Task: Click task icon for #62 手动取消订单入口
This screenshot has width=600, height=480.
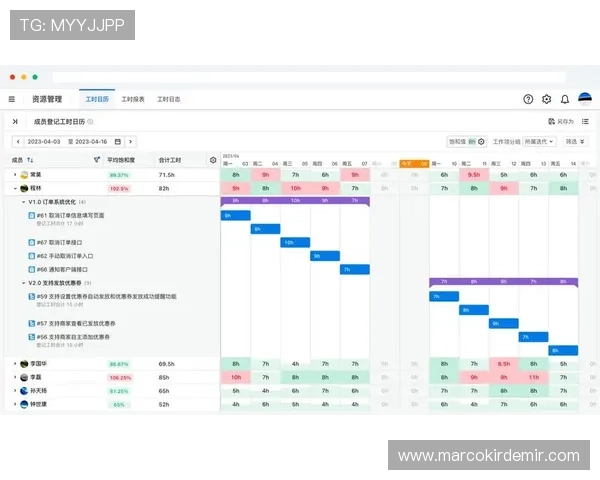Action: [x=32, y=256]
